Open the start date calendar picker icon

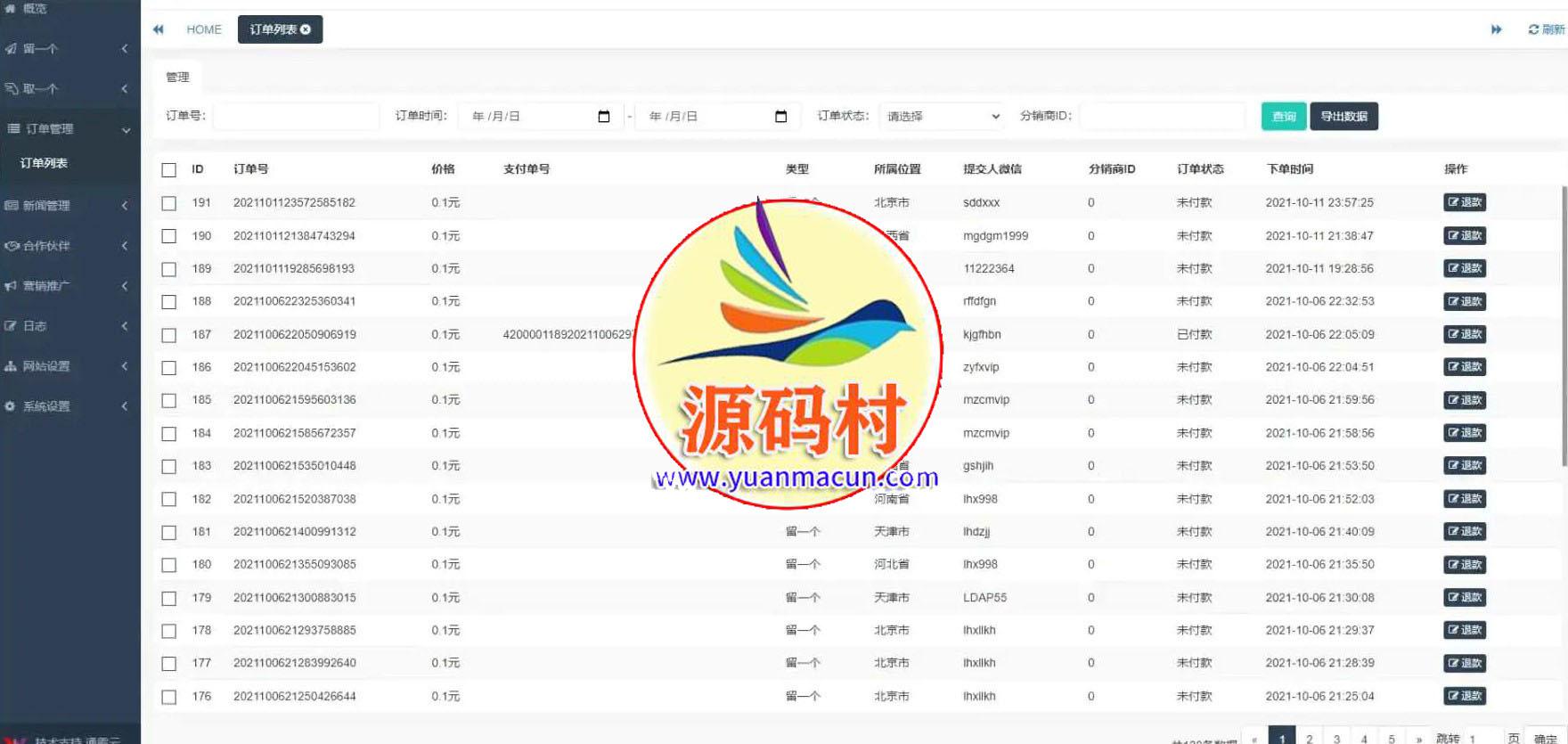604,117
